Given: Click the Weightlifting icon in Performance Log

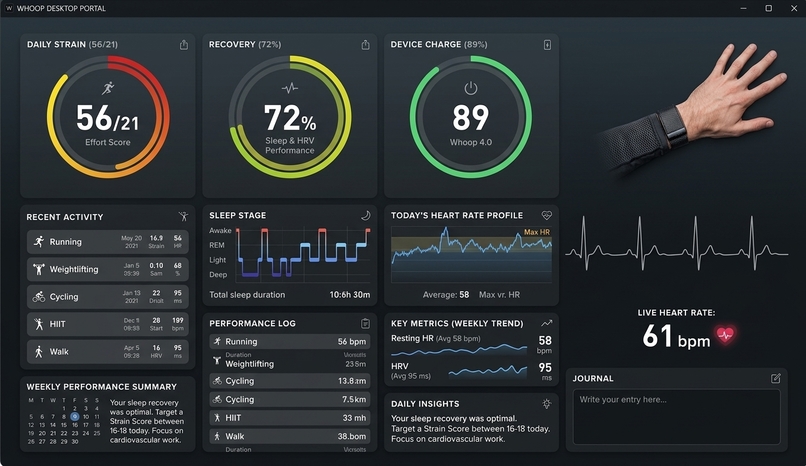Looking at the screenshot, I should [217, 360].
